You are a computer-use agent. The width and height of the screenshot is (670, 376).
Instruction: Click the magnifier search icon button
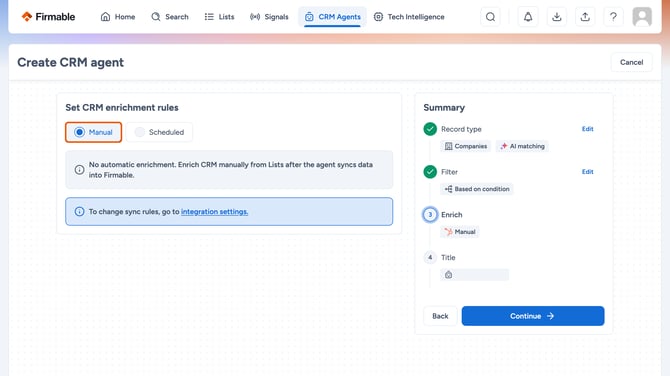click(x=491, y=17)
